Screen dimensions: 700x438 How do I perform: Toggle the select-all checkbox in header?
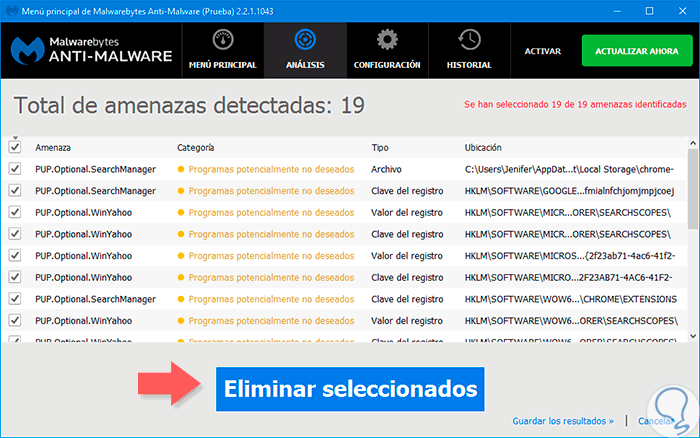[x=15, y=147]
